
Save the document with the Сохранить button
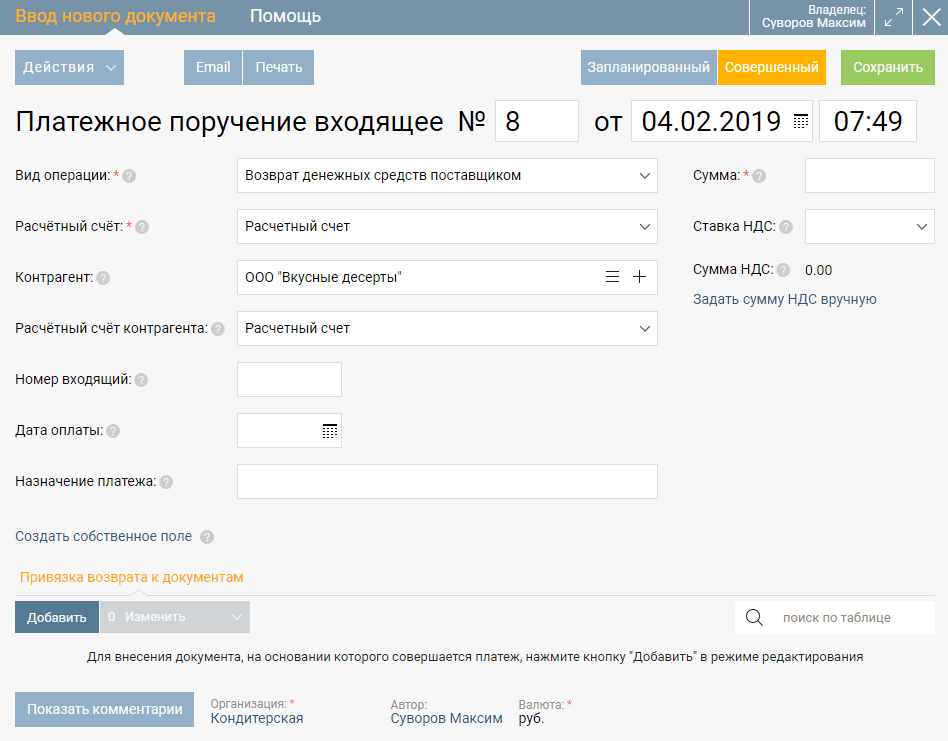click(x=888, y=67)
